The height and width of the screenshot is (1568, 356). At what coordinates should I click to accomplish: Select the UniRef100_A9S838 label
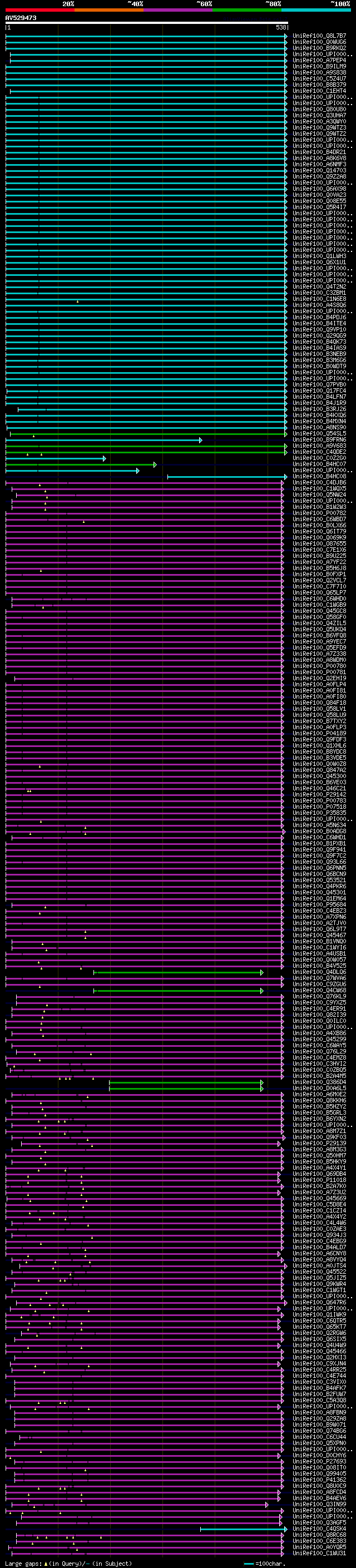[x=319, y=72]
